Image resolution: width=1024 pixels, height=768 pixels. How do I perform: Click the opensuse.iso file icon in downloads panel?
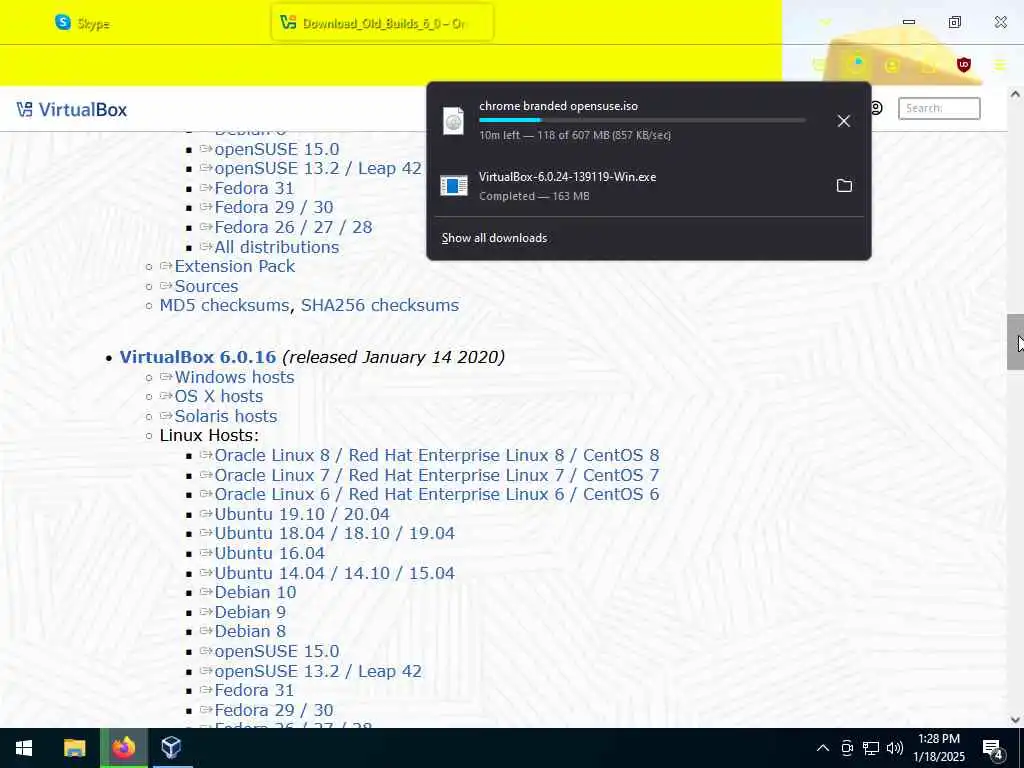coord(453,121)
